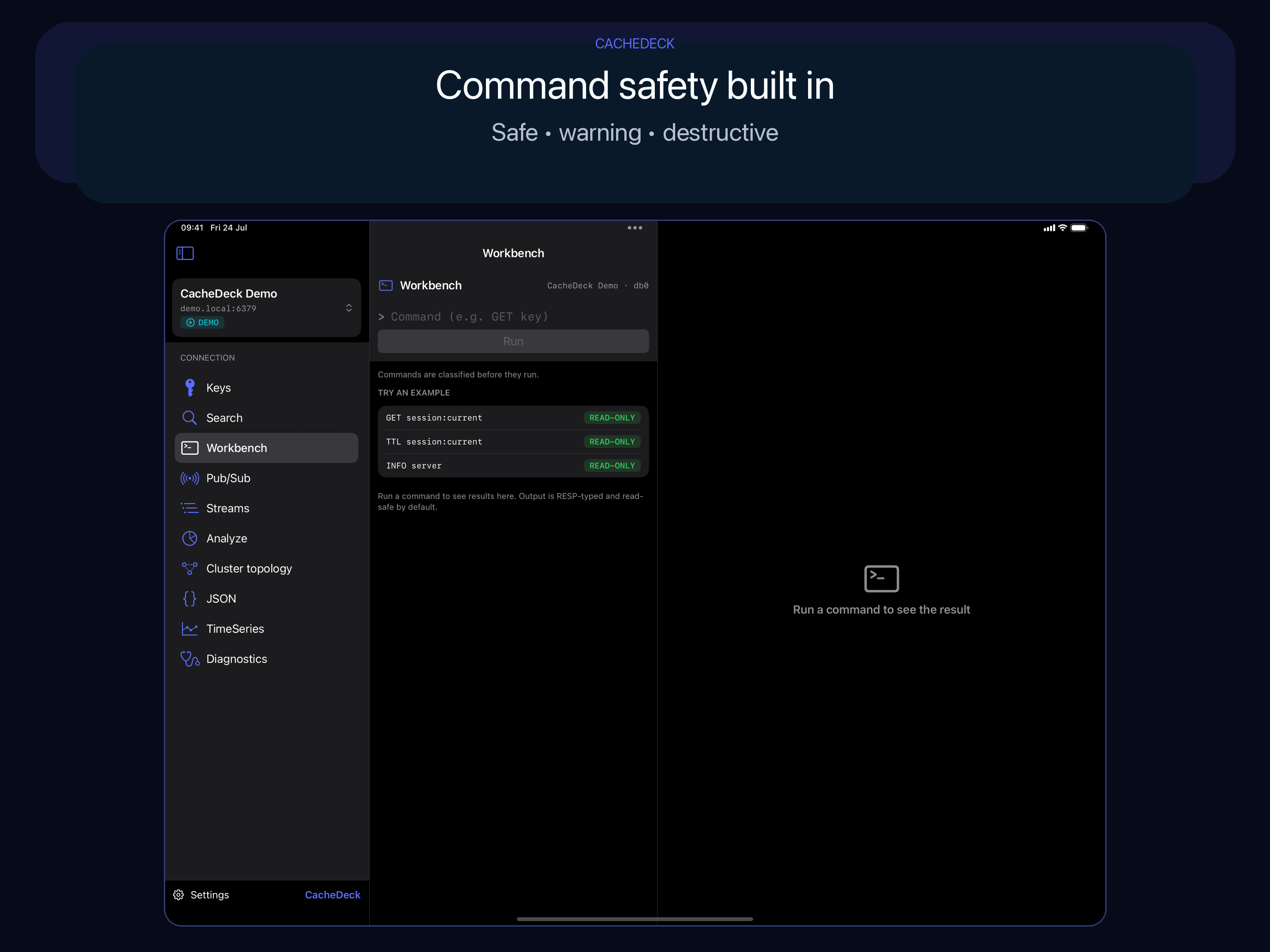Click the Run button

coord(513,341)
